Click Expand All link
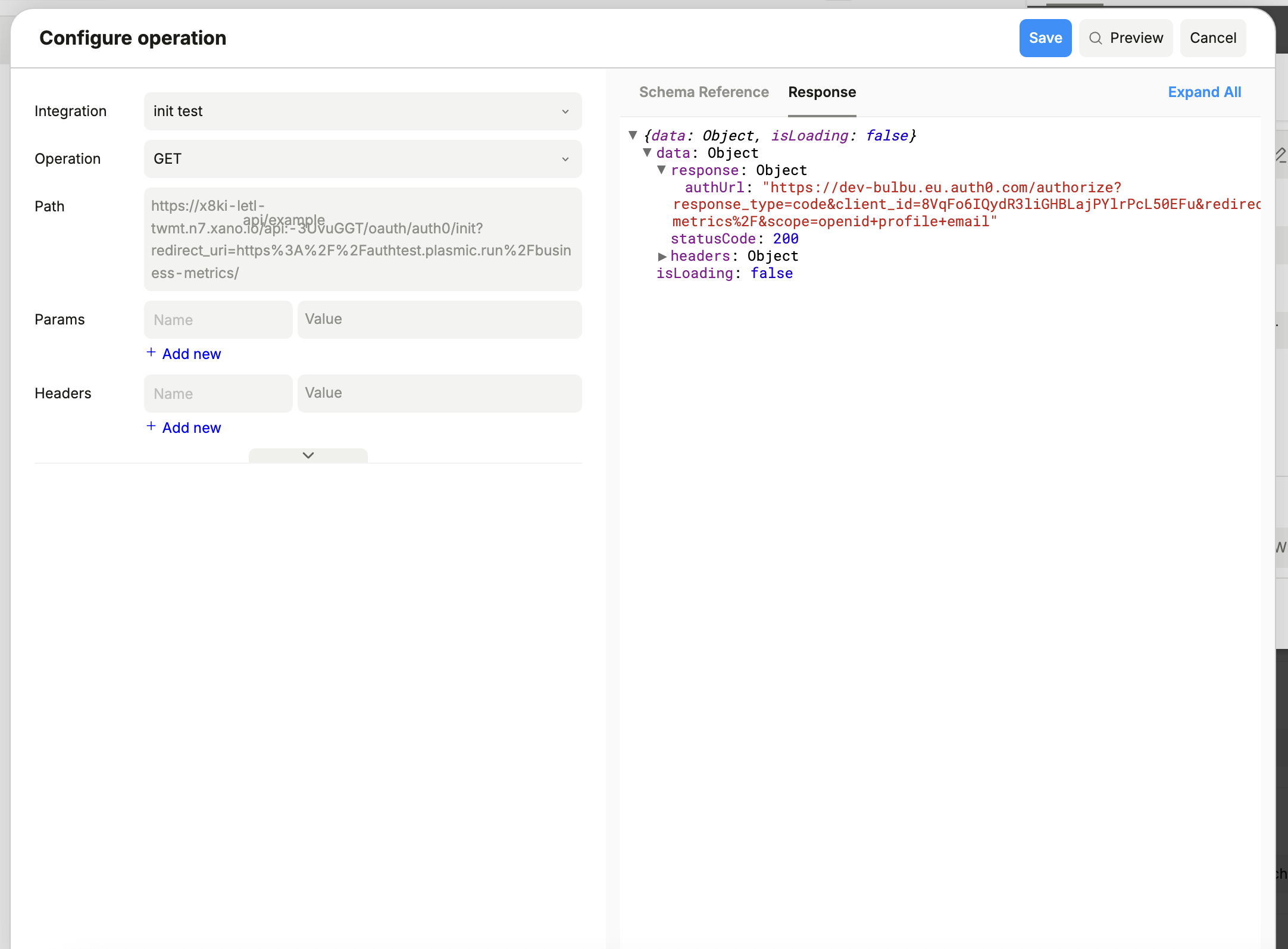 1204,92
